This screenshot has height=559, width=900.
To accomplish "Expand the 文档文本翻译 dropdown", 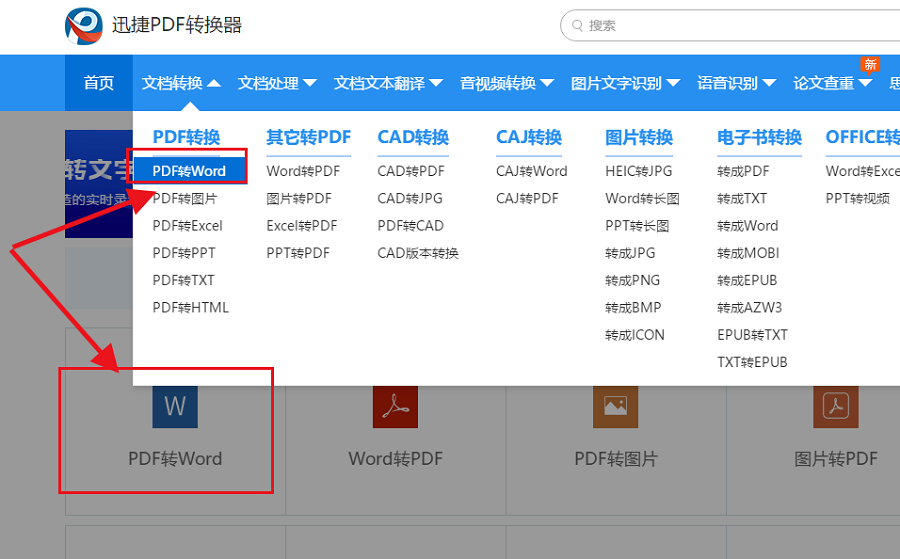I will pos(389,83).
